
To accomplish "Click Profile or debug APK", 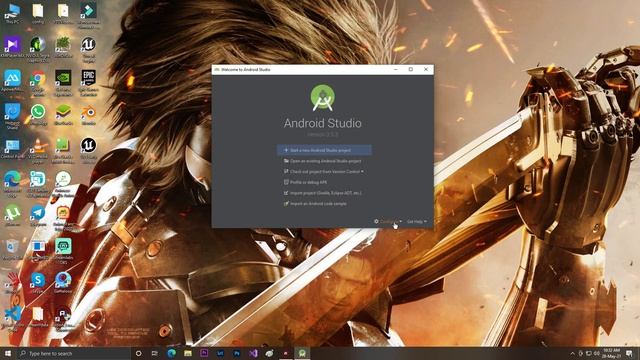I will [305, 182].
